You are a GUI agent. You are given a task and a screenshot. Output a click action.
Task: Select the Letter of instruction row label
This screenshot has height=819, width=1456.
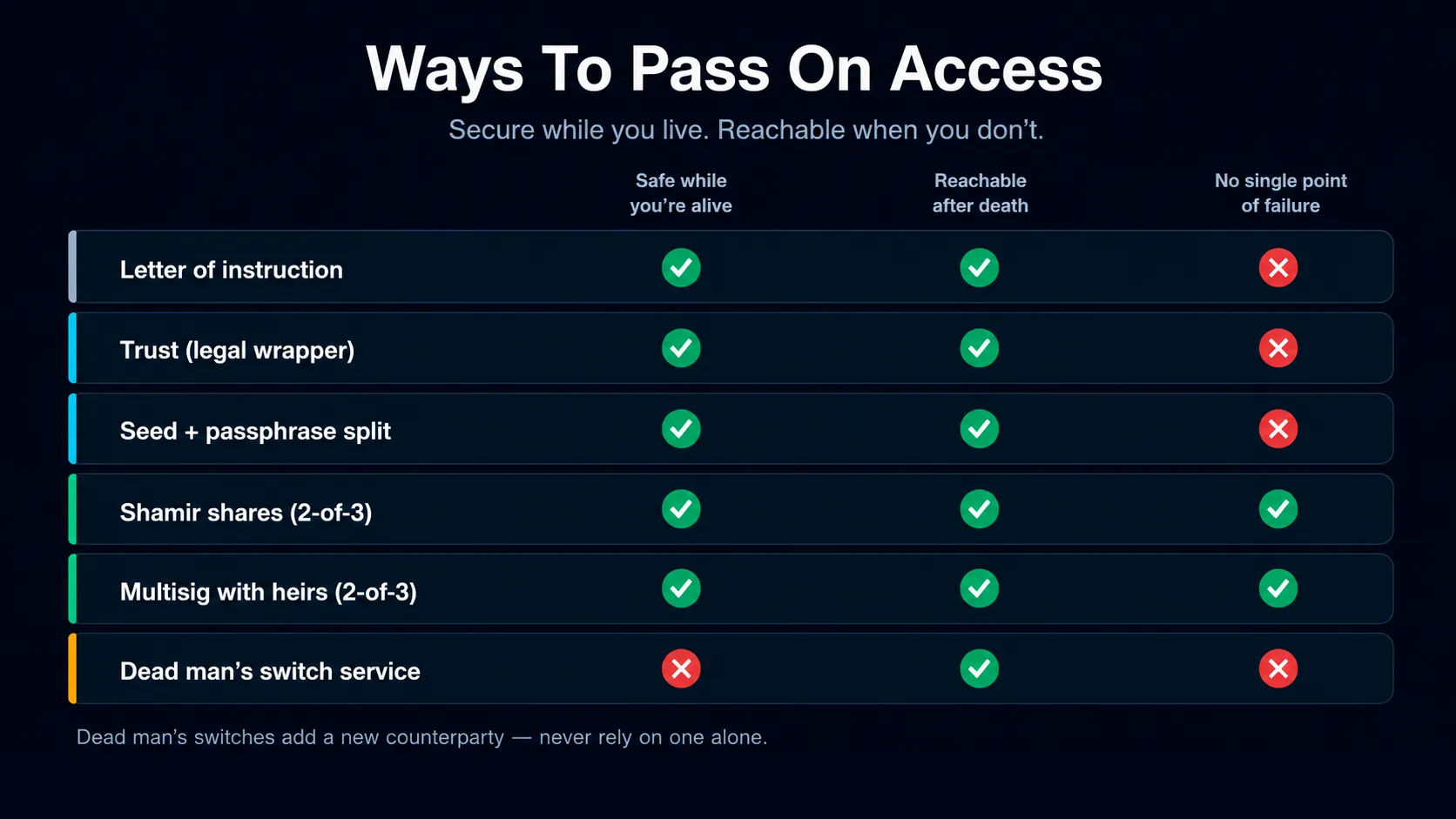(232, 270)
